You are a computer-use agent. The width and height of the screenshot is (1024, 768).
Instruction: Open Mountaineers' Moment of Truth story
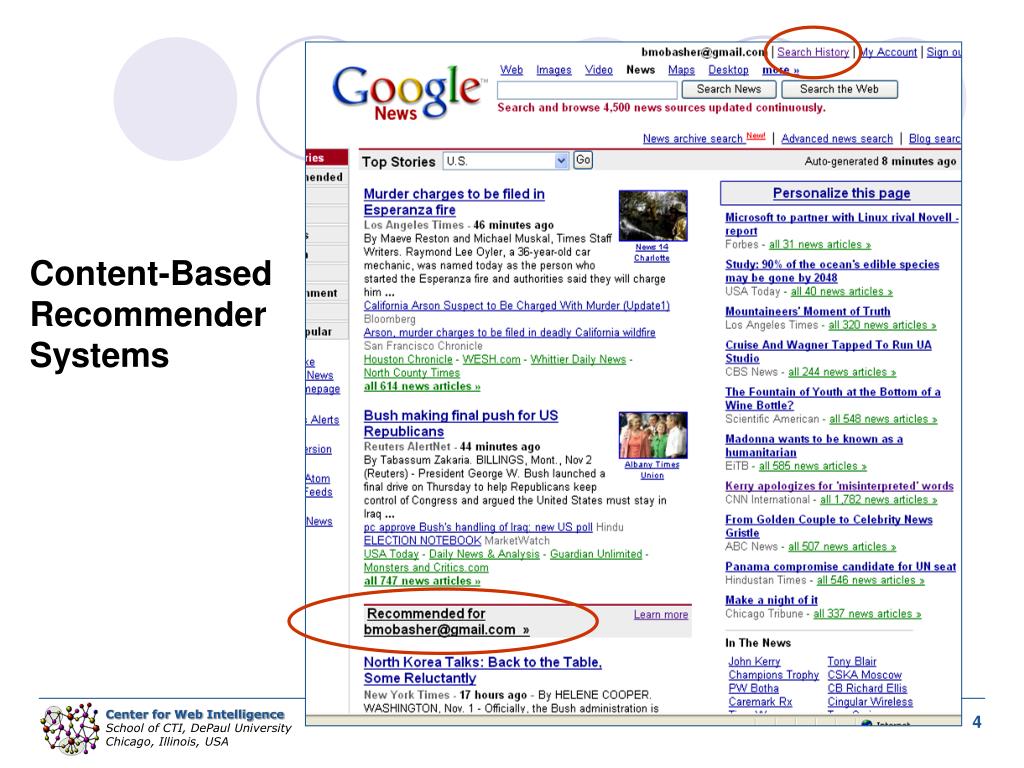click(807, 312)
